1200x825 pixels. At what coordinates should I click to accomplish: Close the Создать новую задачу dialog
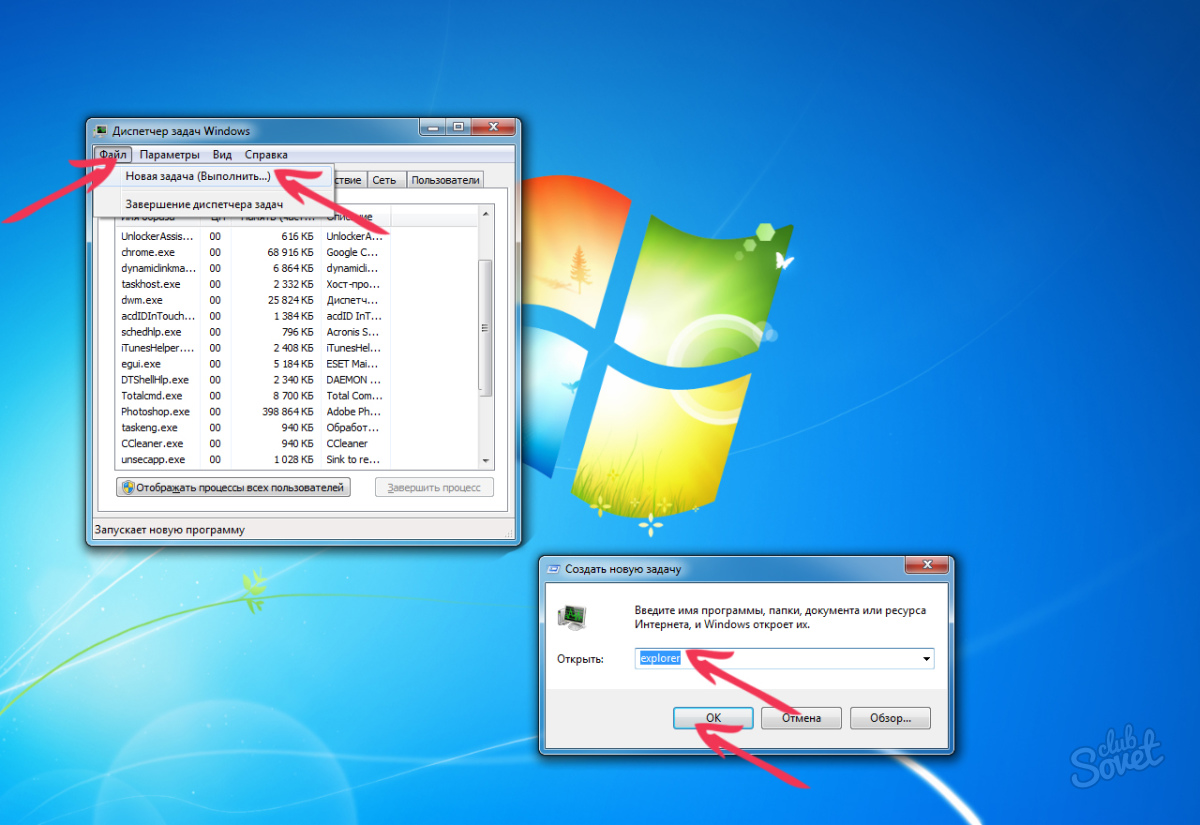coord(926,567)
